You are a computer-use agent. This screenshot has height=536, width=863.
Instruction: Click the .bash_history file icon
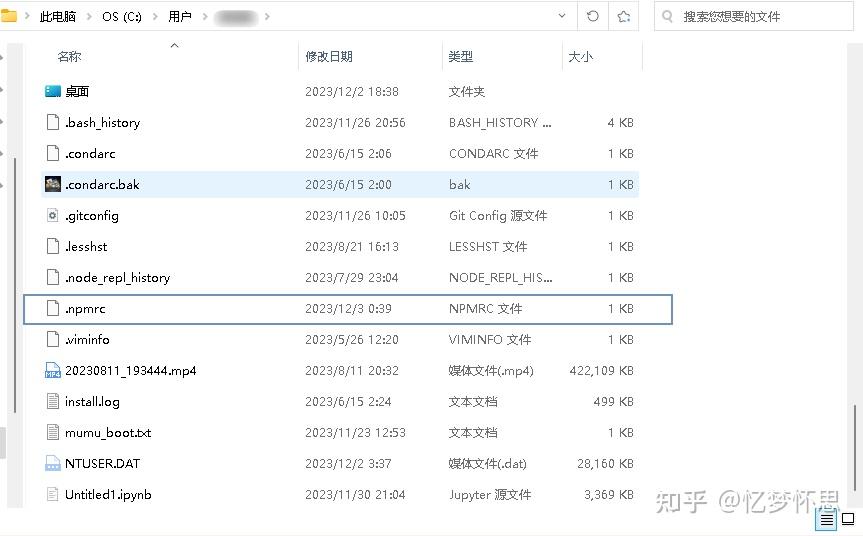53,122
